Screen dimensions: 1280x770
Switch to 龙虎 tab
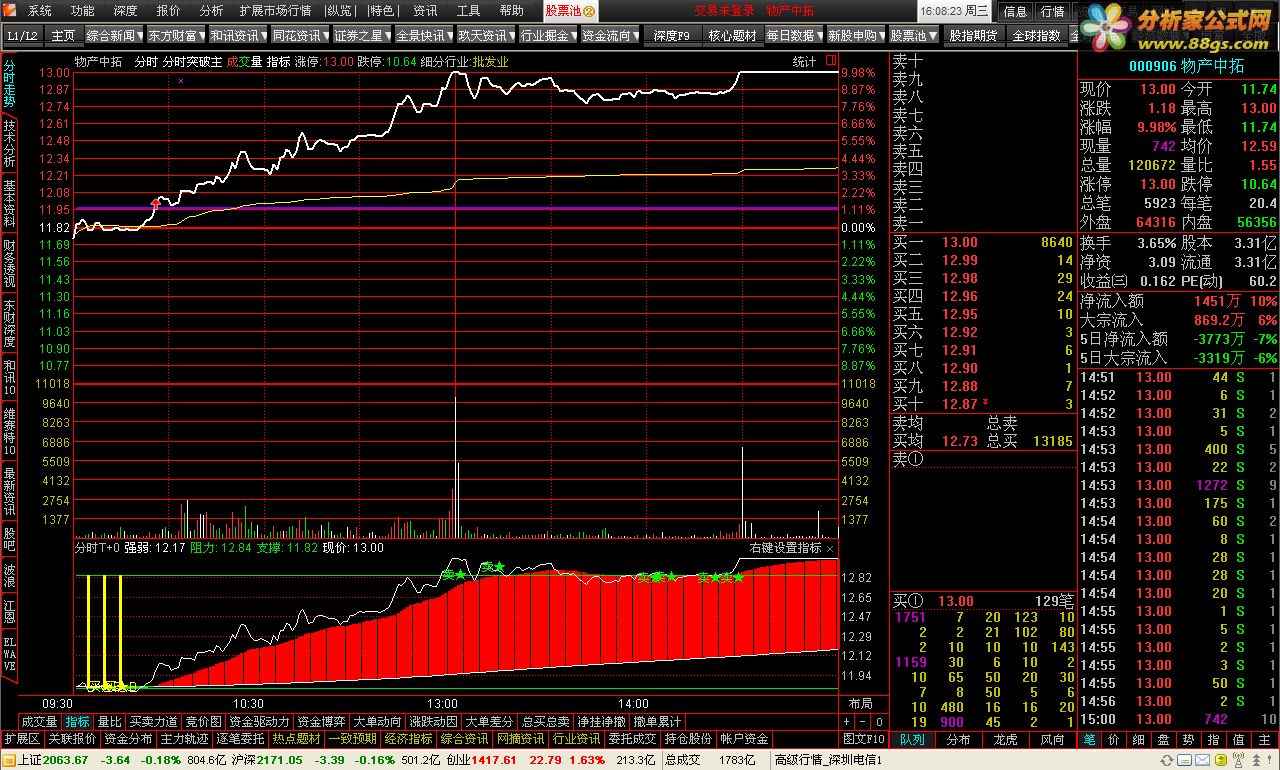click(x=1005, y=740)
